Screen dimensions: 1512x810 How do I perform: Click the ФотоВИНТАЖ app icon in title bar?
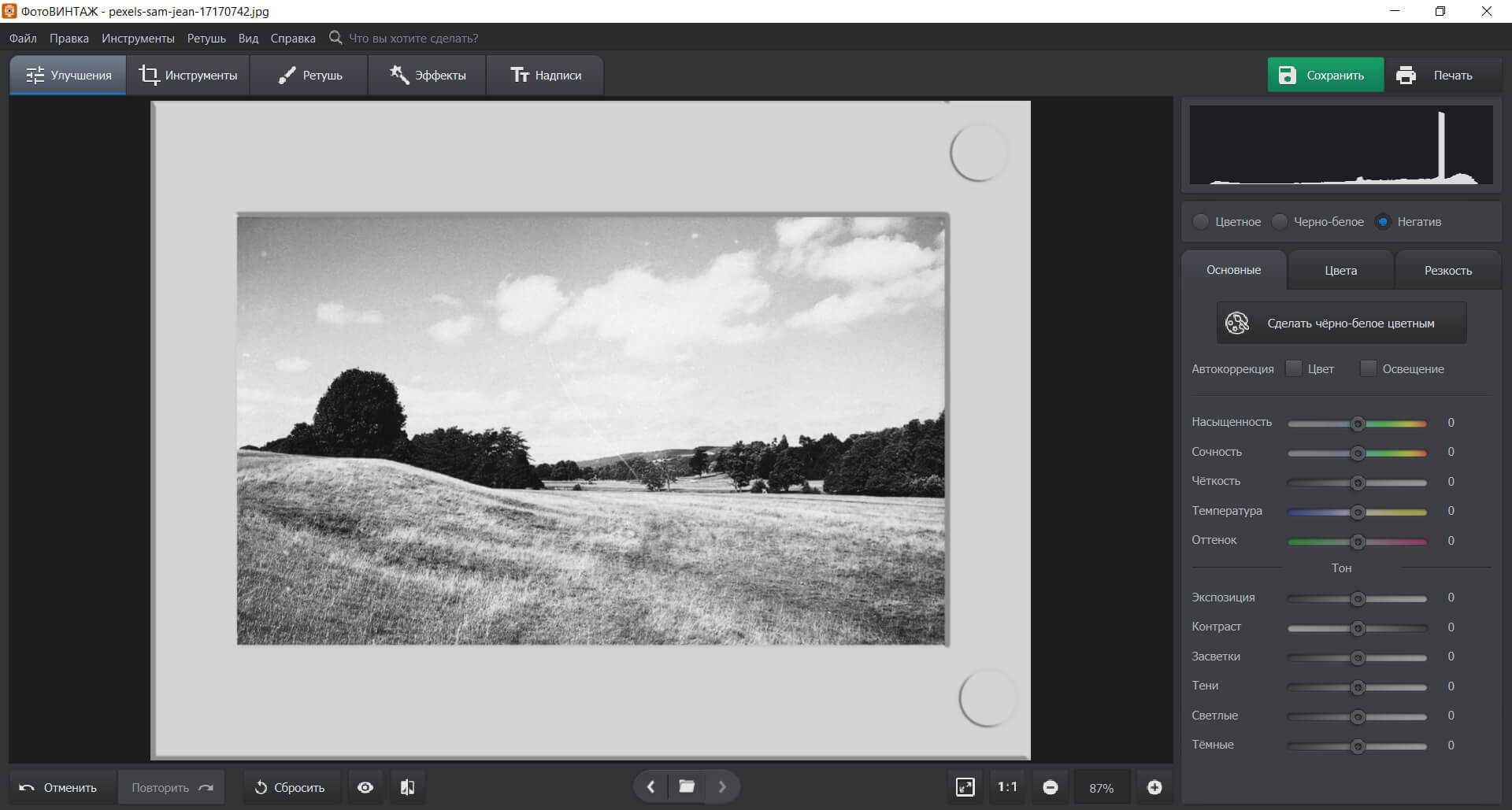click(9, 11)
